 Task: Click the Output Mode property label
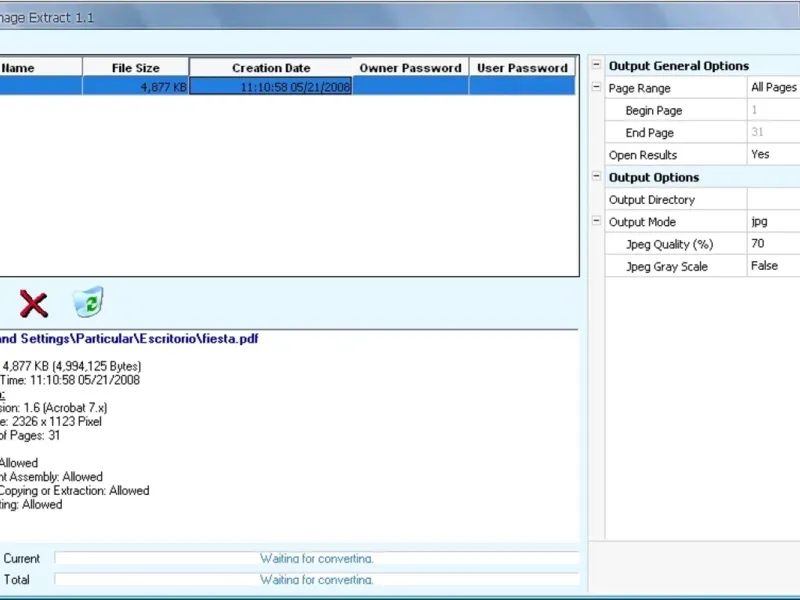[x=642, y=222]
